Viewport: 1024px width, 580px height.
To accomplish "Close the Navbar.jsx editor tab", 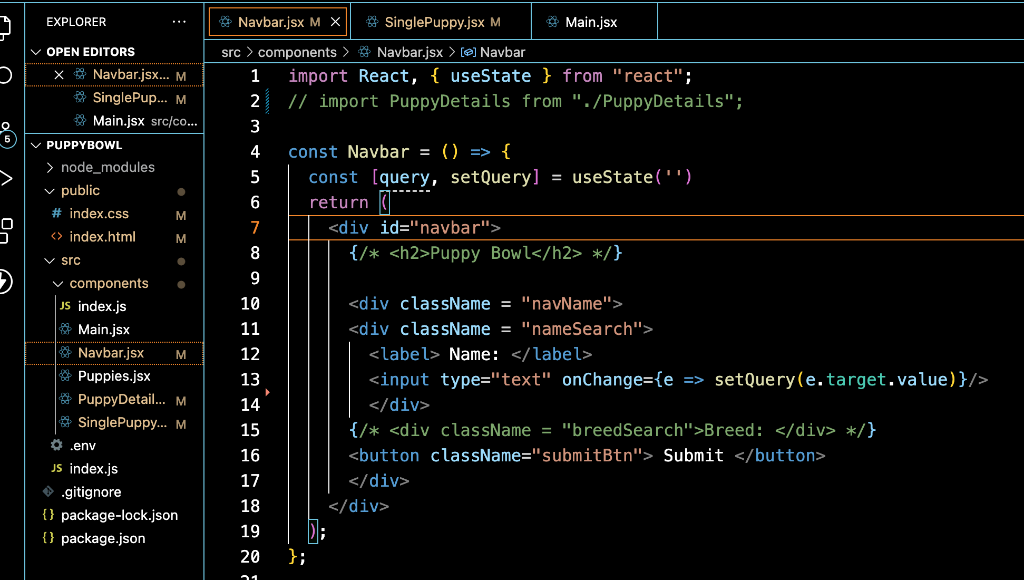I will click(x=335, y=22).
